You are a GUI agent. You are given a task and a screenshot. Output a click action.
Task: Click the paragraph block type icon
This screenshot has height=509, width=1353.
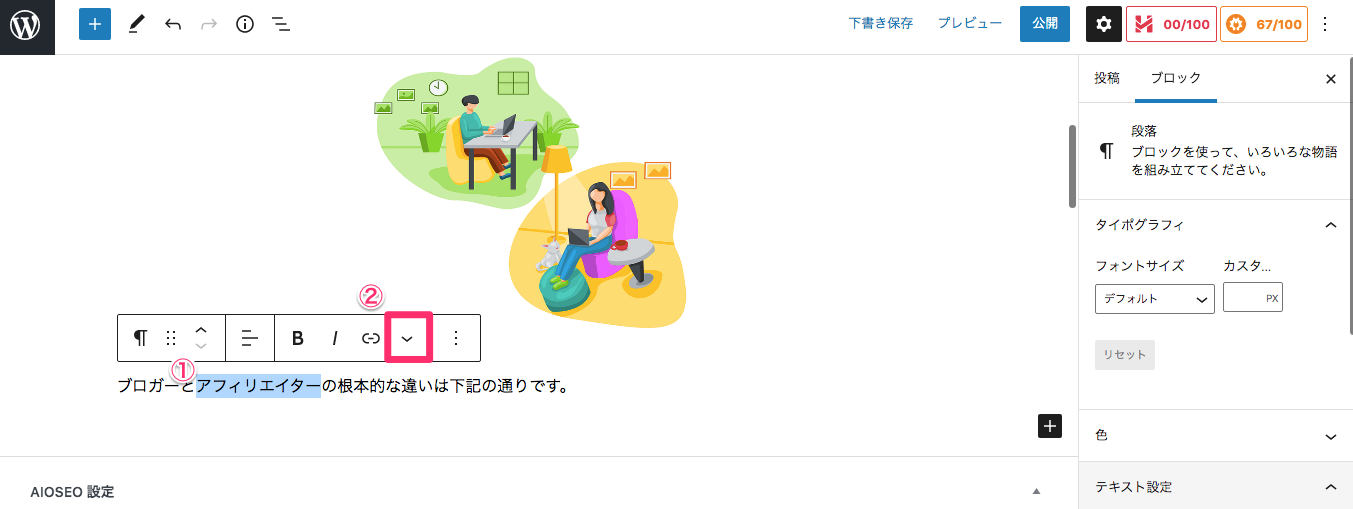[141, 338]
